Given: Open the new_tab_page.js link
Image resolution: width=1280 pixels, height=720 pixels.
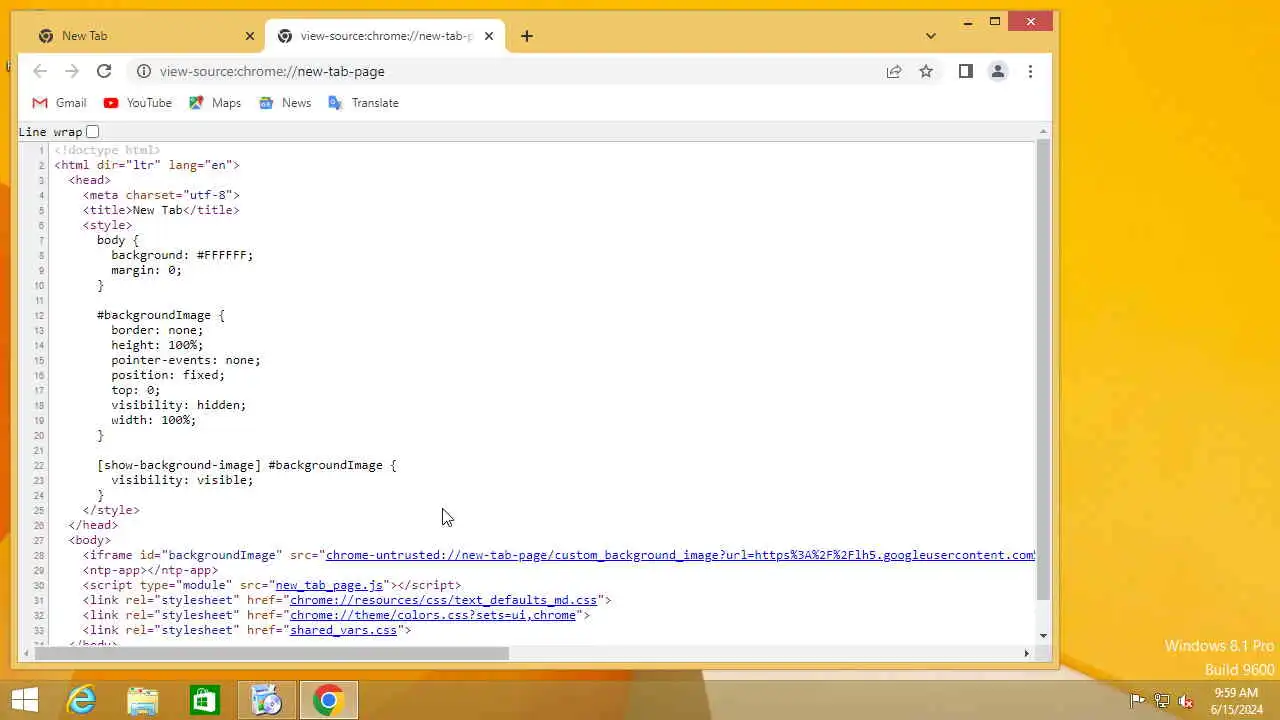Looking at the screenshot, I should (329, 585).
